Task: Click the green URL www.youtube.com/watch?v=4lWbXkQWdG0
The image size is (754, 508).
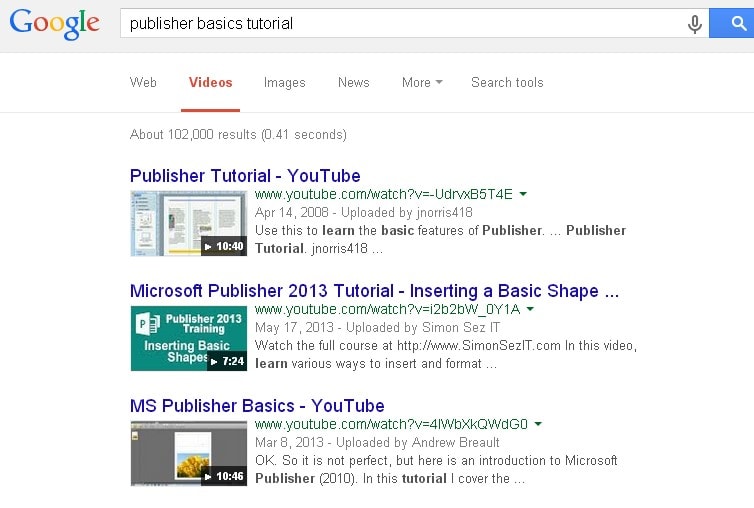Action: [391, 424]
